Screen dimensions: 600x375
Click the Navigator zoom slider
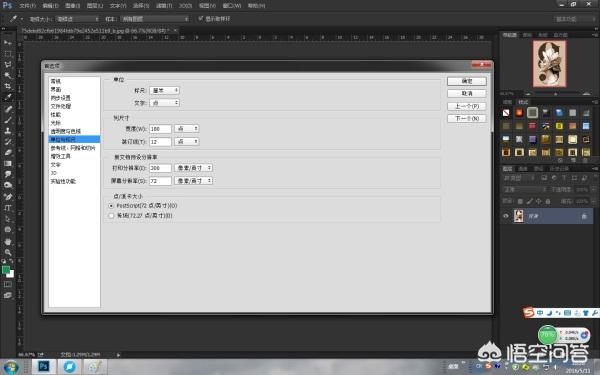(x=557, y=94)
